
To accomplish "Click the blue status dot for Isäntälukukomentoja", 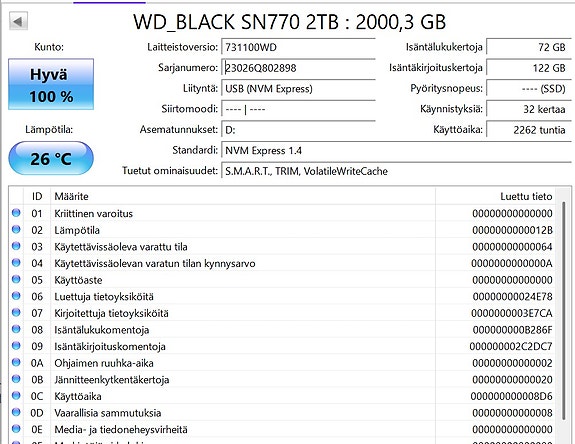I will [16, 329].
